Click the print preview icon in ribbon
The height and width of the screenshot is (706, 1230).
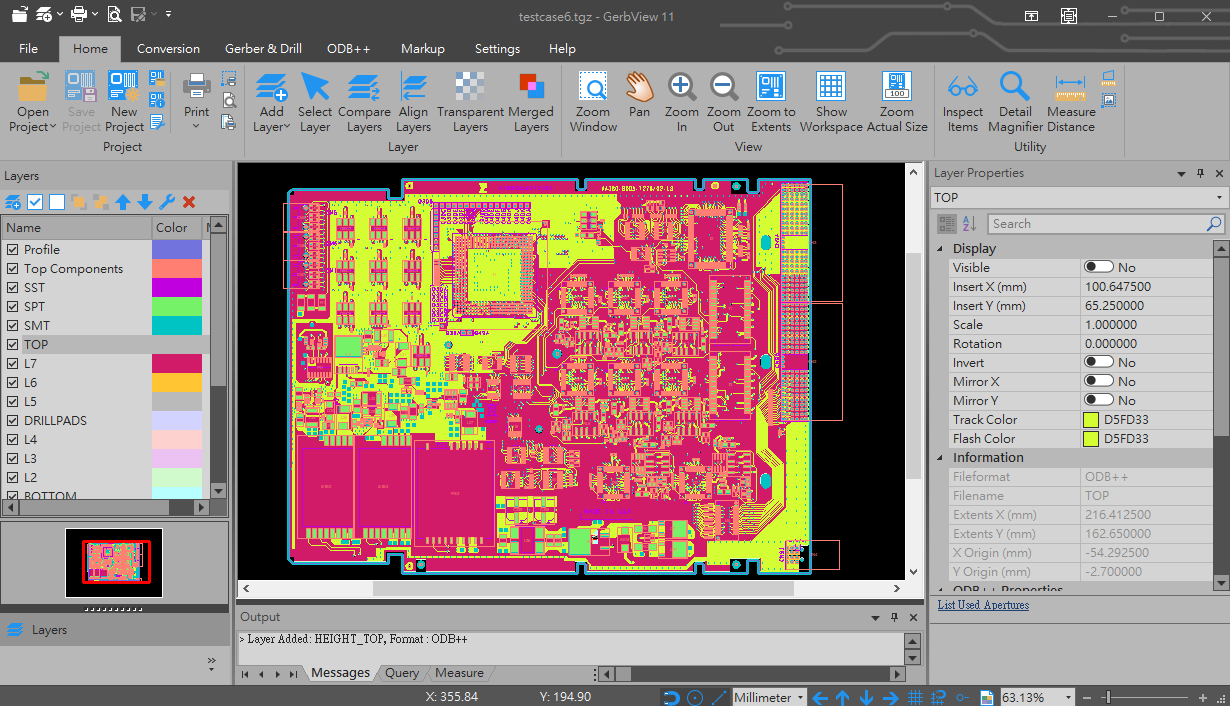point(229,100)
